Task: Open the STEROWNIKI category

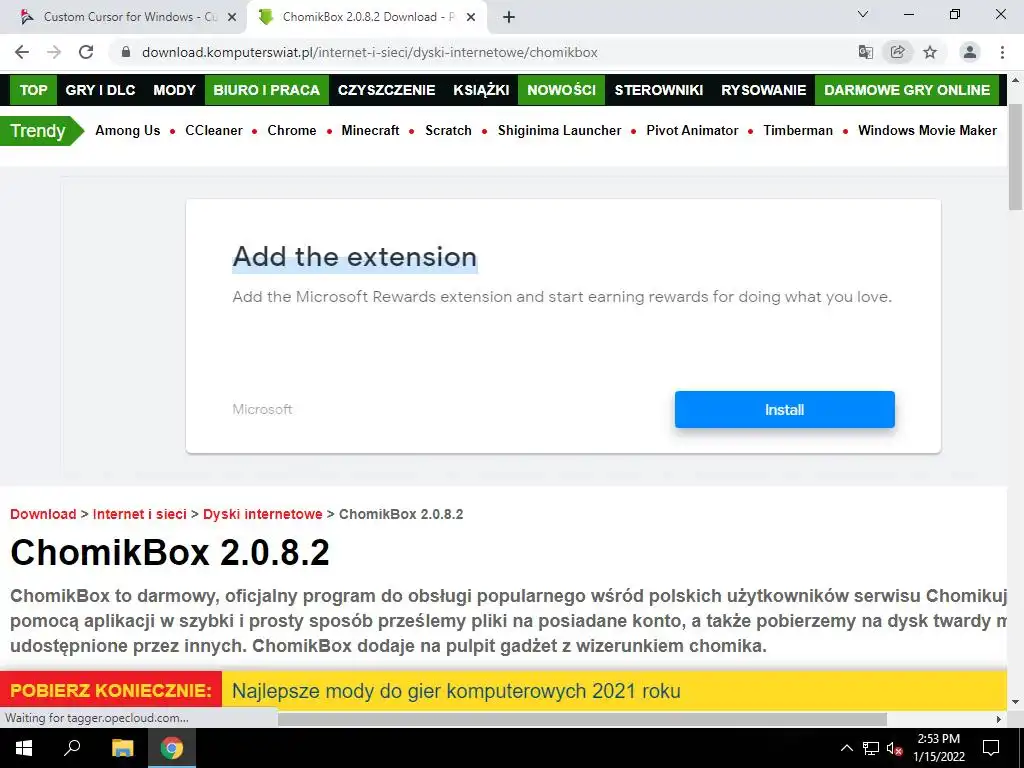Action: [x=659, y=90]
